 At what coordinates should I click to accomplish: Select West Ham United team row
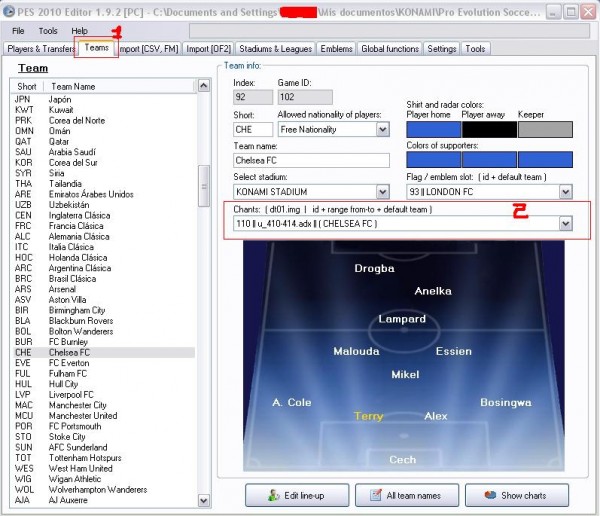pyautogui.click(x=104, y=469)
